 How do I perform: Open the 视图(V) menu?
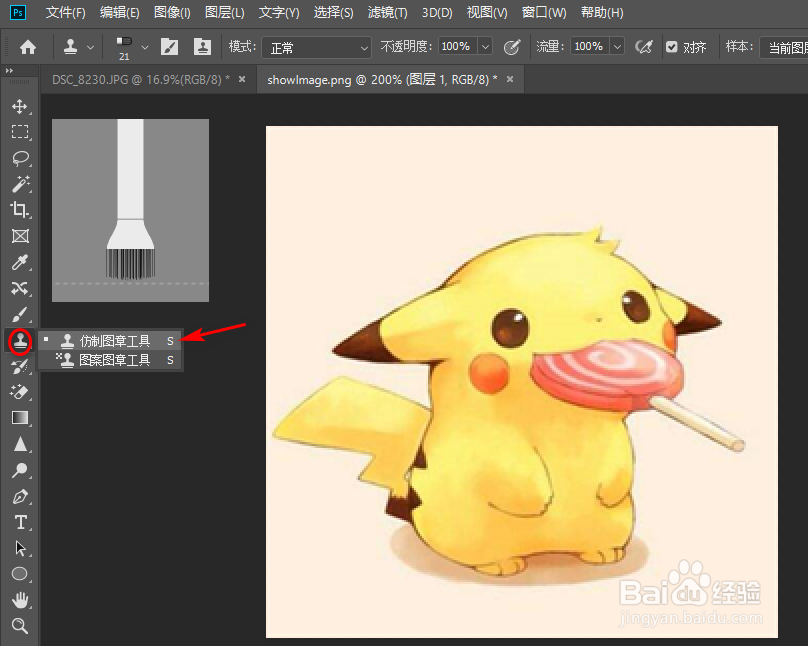tap(487, 12)
